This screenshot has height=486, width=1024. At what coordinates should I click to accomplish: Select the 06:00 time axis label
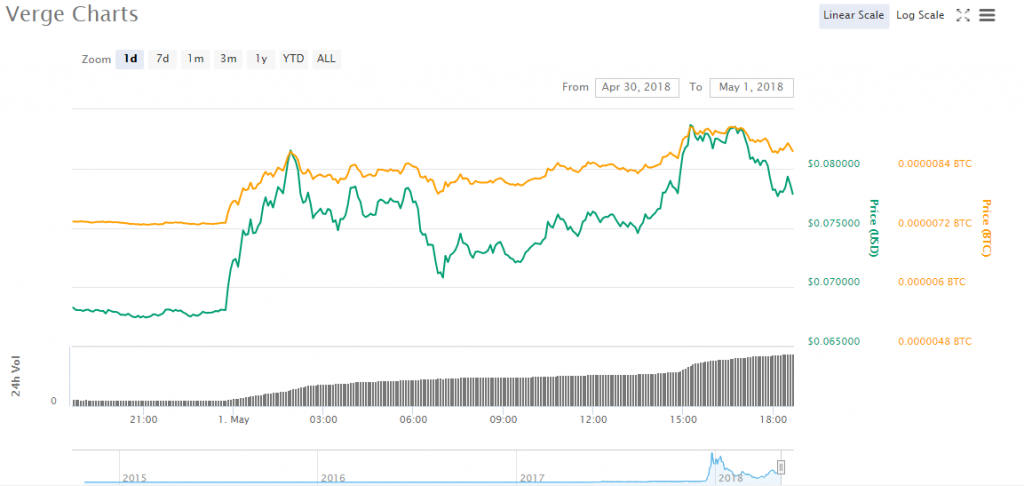(x=413, y=420)
